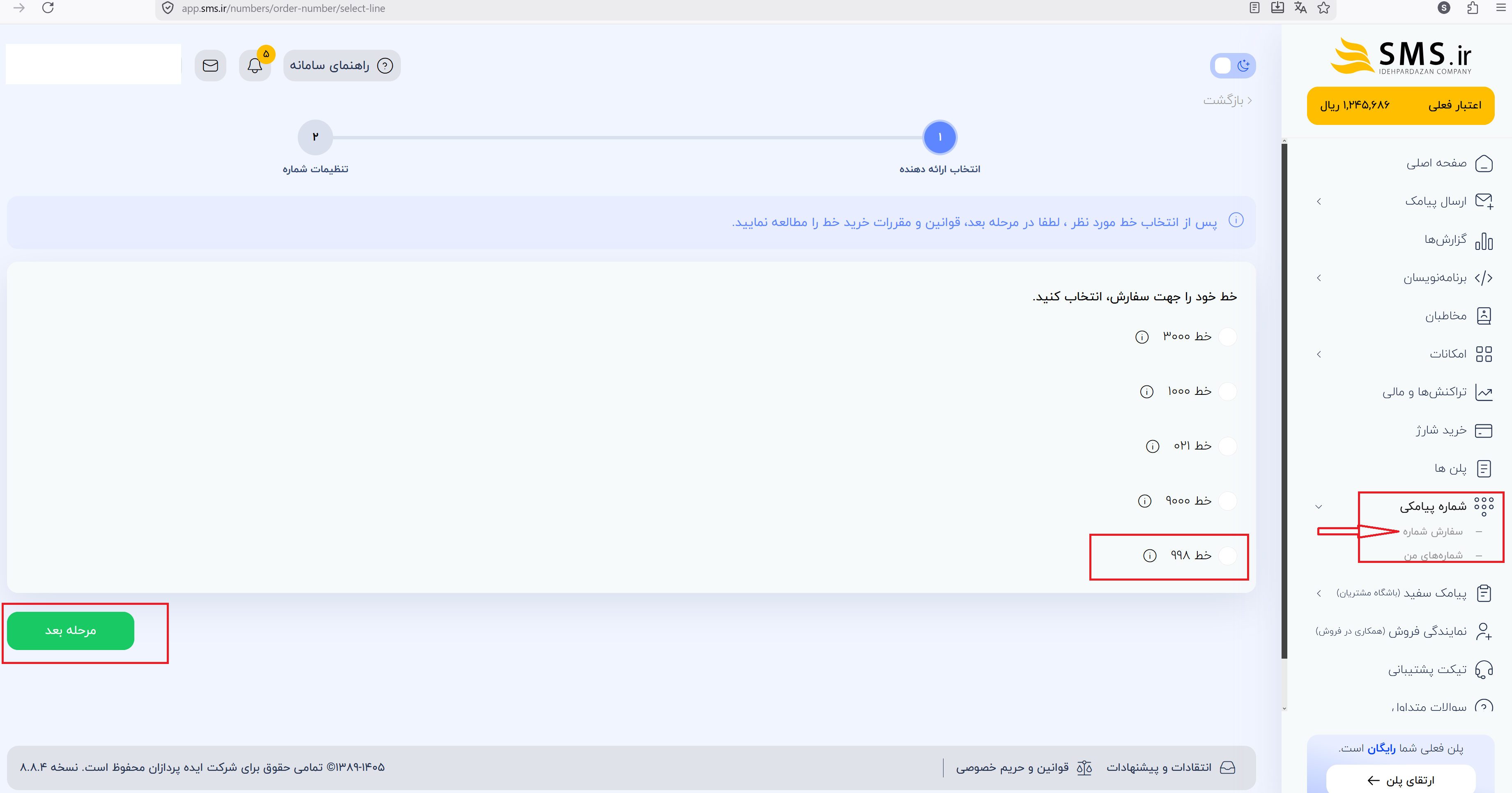
Task: Click info icon beside خط ۳۰۰۰
Action: pyautogui.click(x=1141, y=337)
